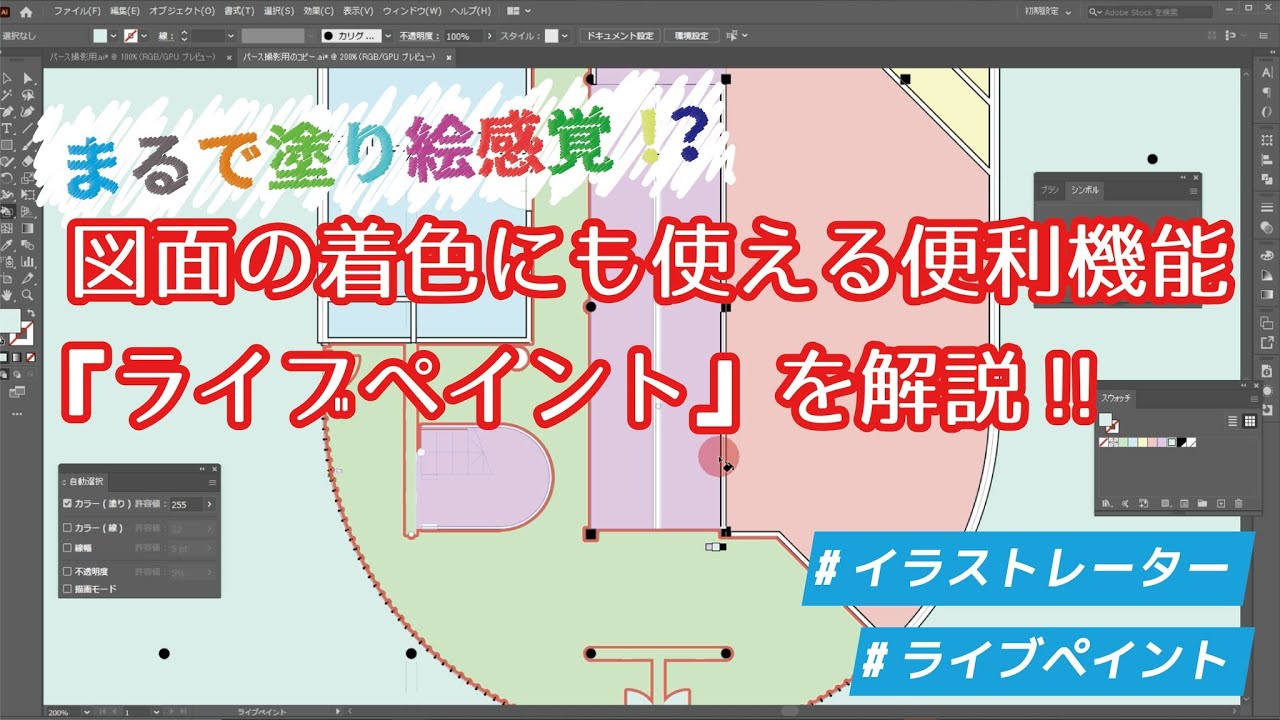The image size is (1280, 720).
Task: Open オブジェクト(O) menu
Action: click(182, 11)
